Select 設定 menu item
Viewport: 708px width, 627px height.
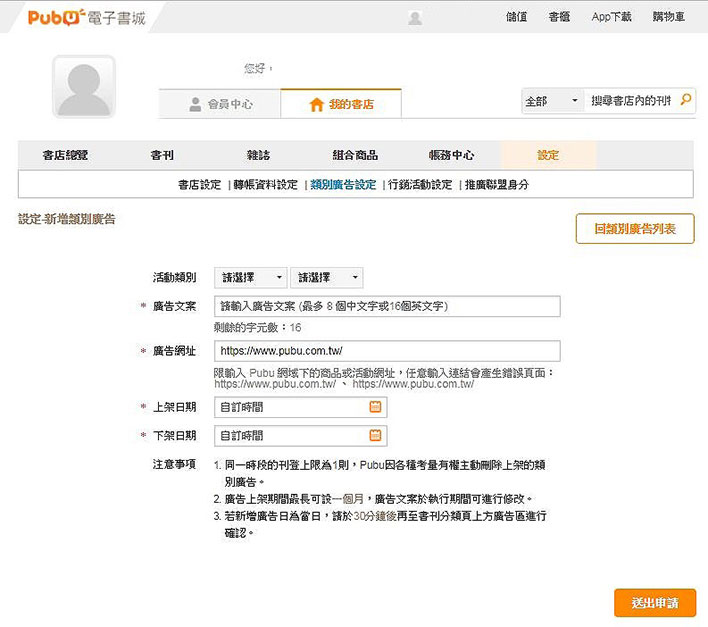point(548,155)
